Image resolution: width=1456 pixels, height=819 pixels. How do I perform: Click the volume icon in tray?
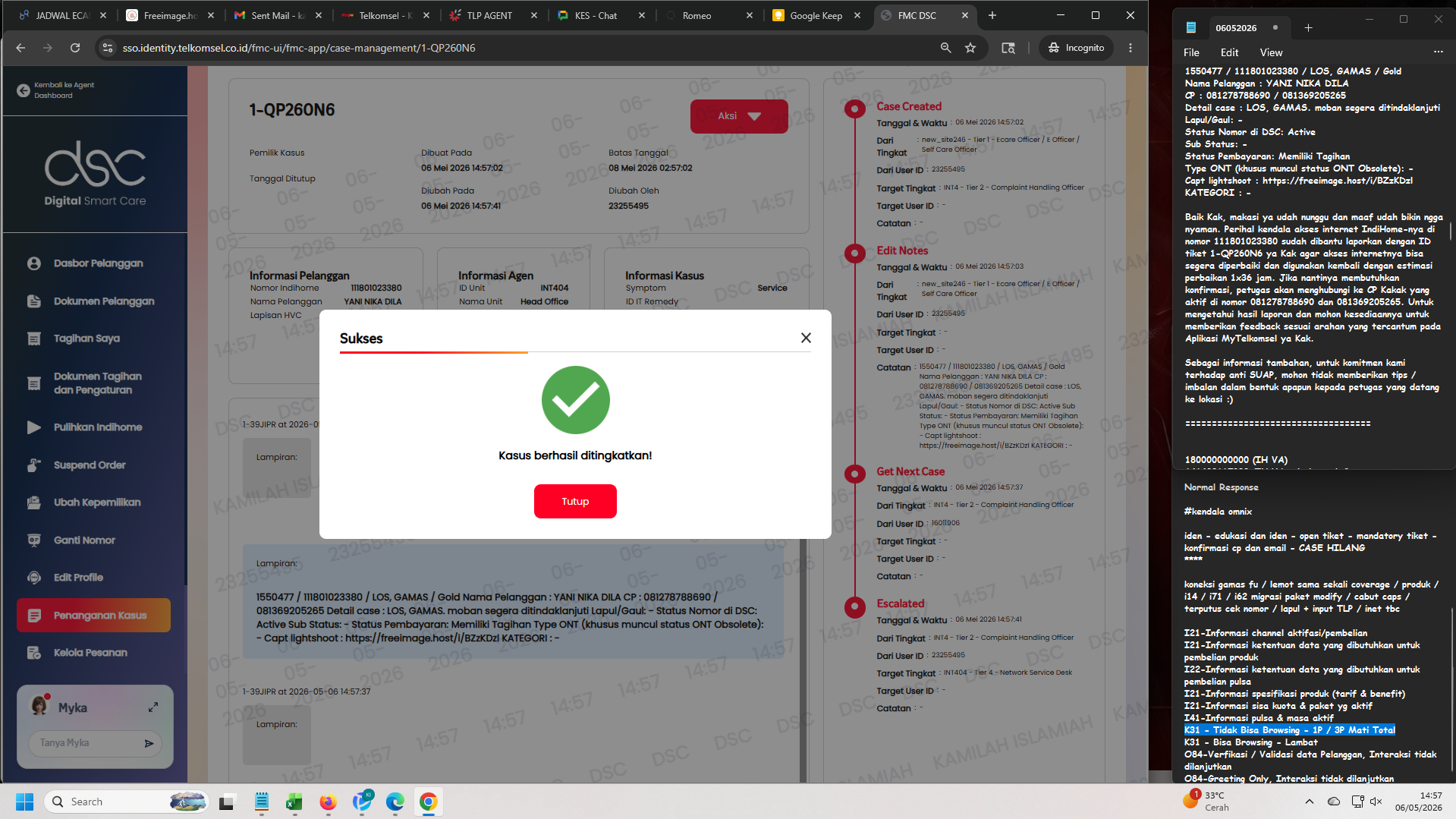(x=1376, y=802)
